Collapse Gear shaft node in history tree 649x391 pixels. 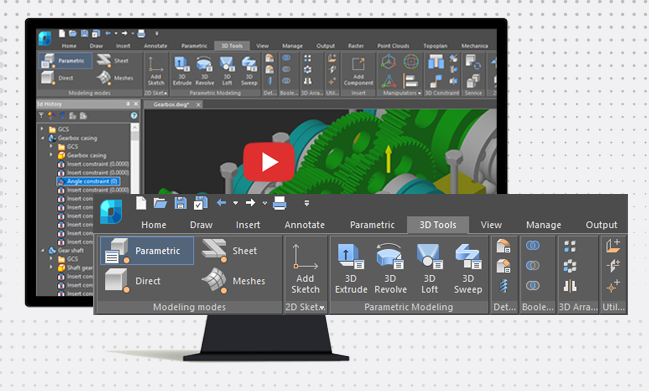42,250
